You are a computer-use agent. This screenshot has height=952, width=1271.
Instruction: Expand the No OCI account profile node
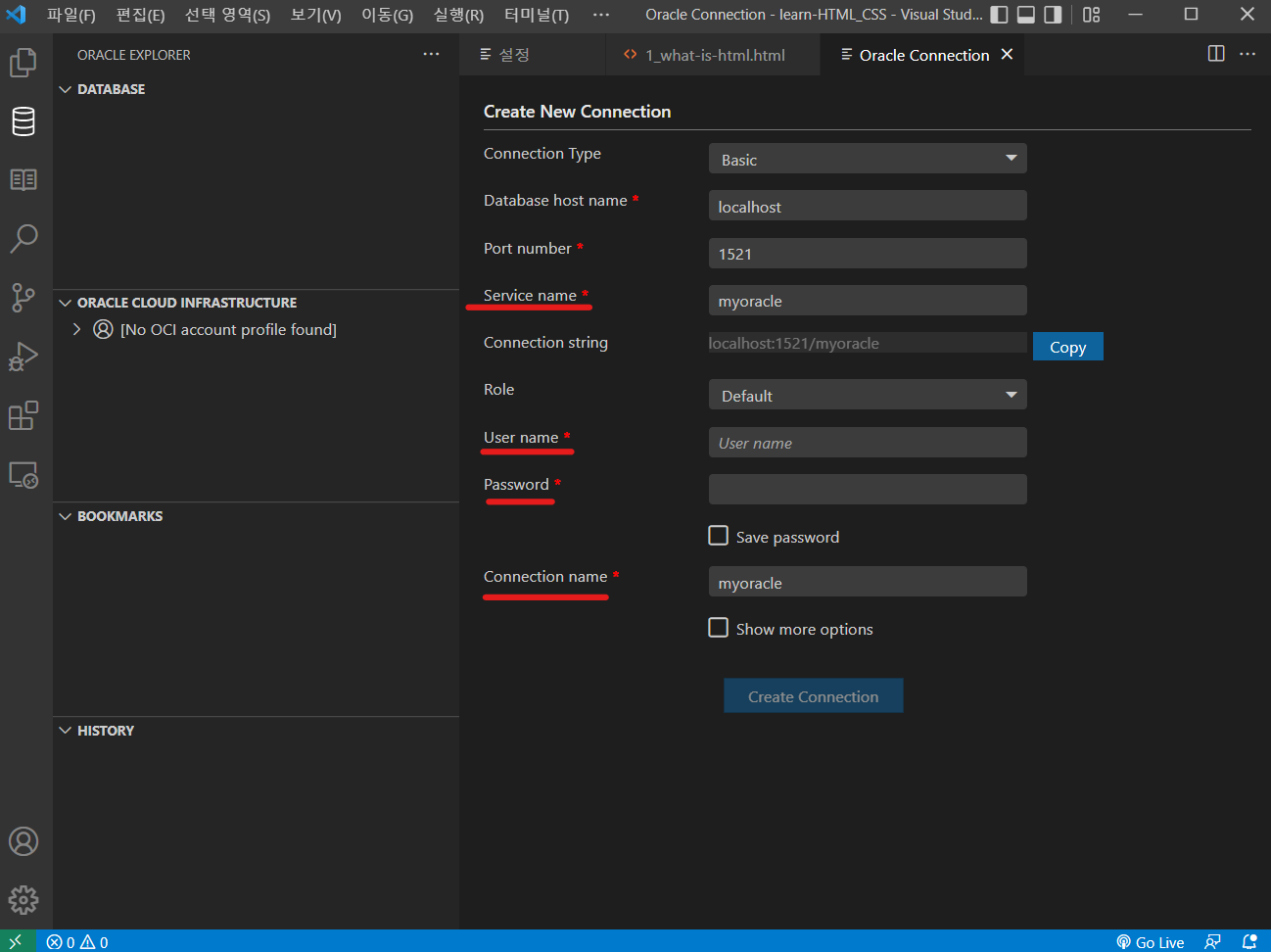point(76,329)
